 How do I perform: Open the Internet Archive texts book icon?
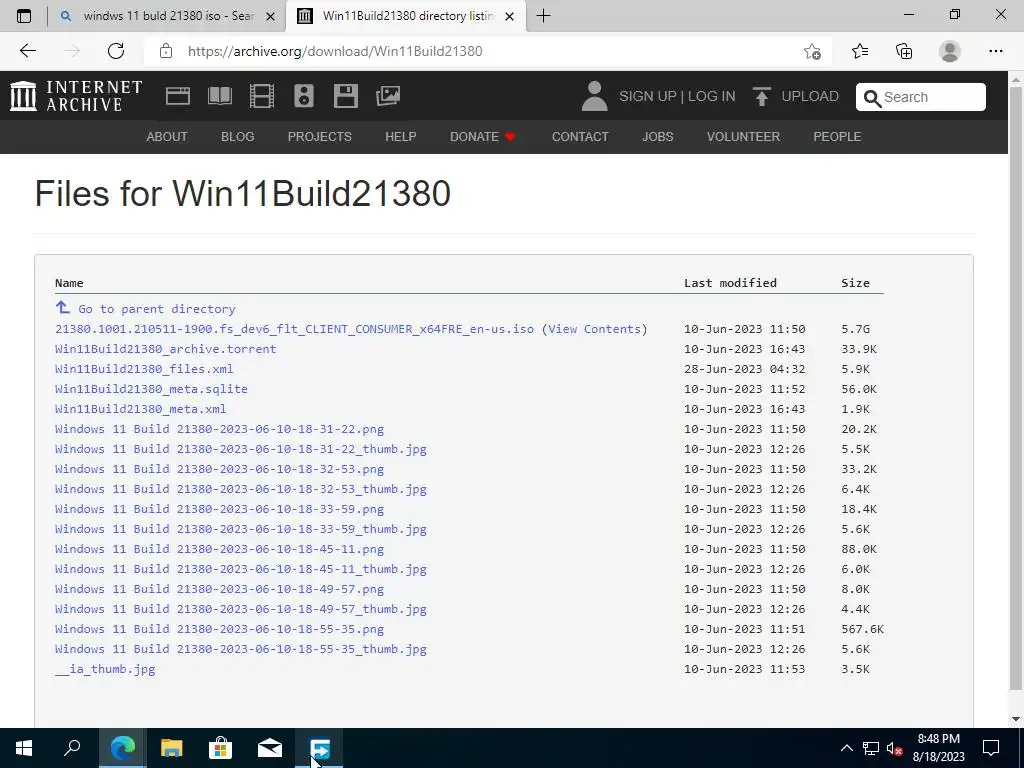point(219,96)
